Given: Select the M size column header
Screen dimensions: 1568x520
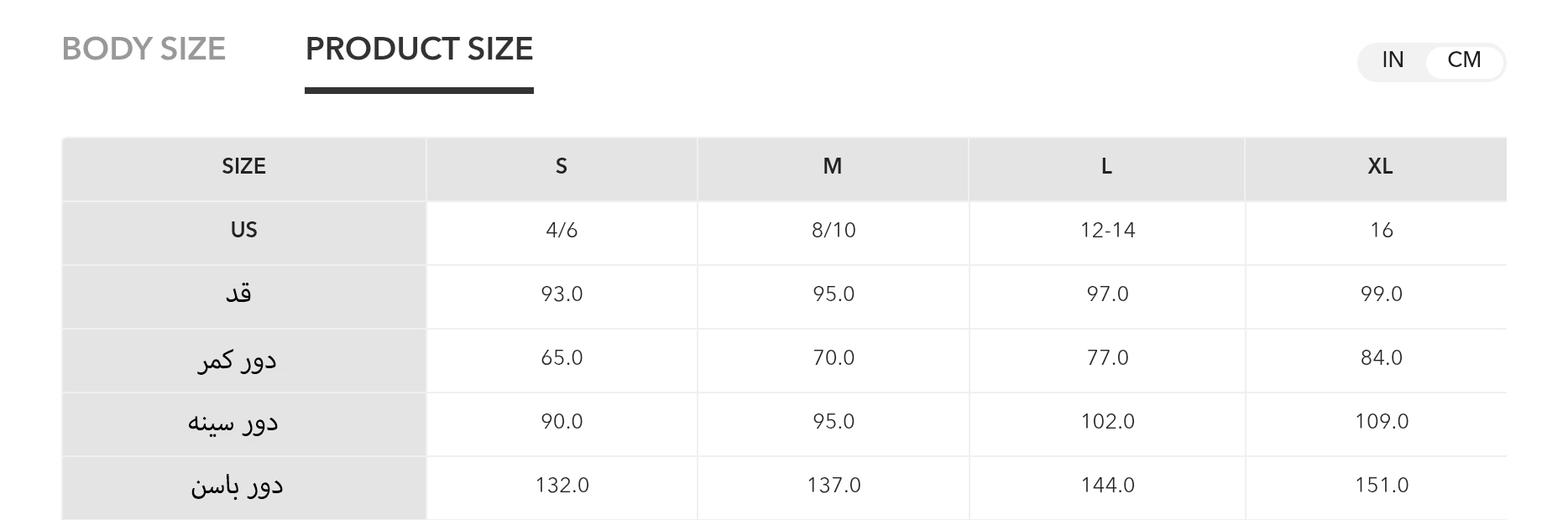Looking at the screenshot, I should point(833,166).
